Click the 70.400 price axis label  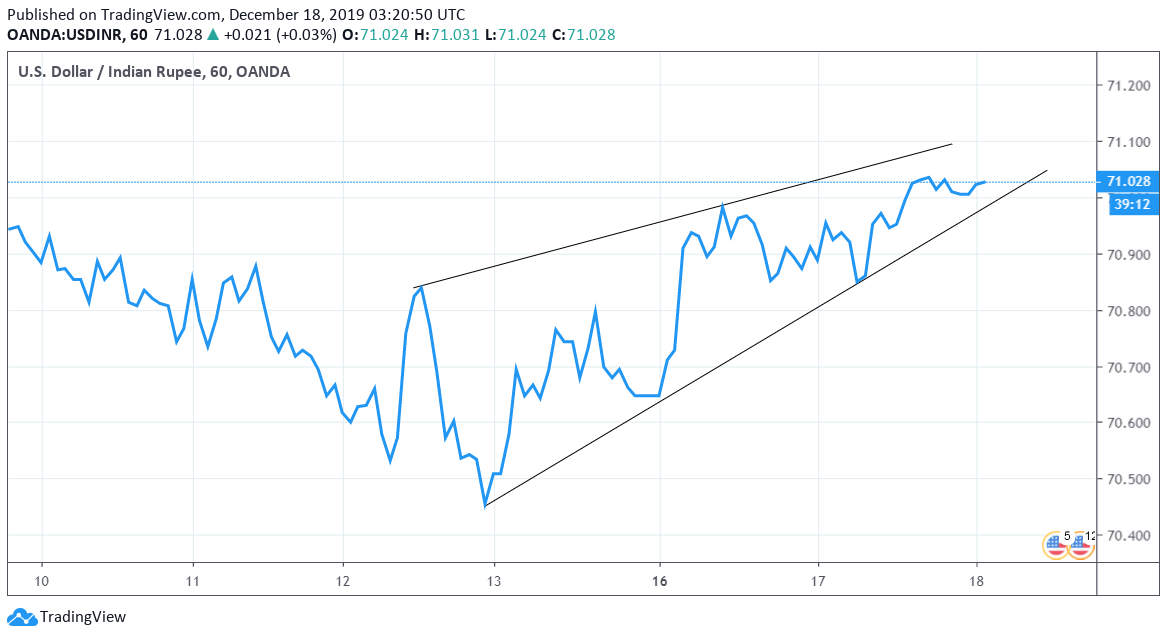[x=1128, y=535]
